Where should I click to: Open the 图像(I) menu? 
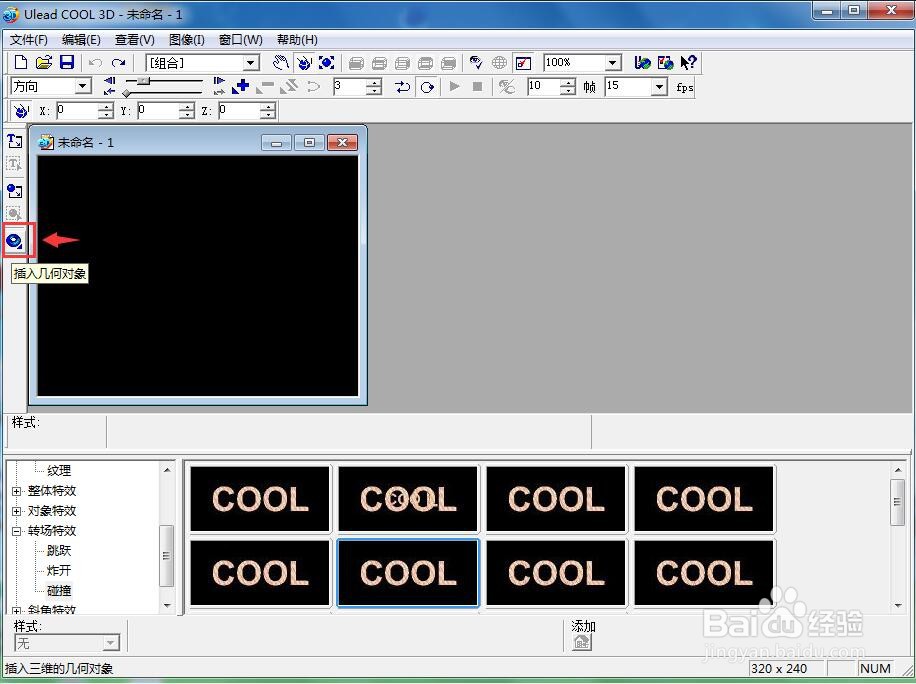coord(186,40)
